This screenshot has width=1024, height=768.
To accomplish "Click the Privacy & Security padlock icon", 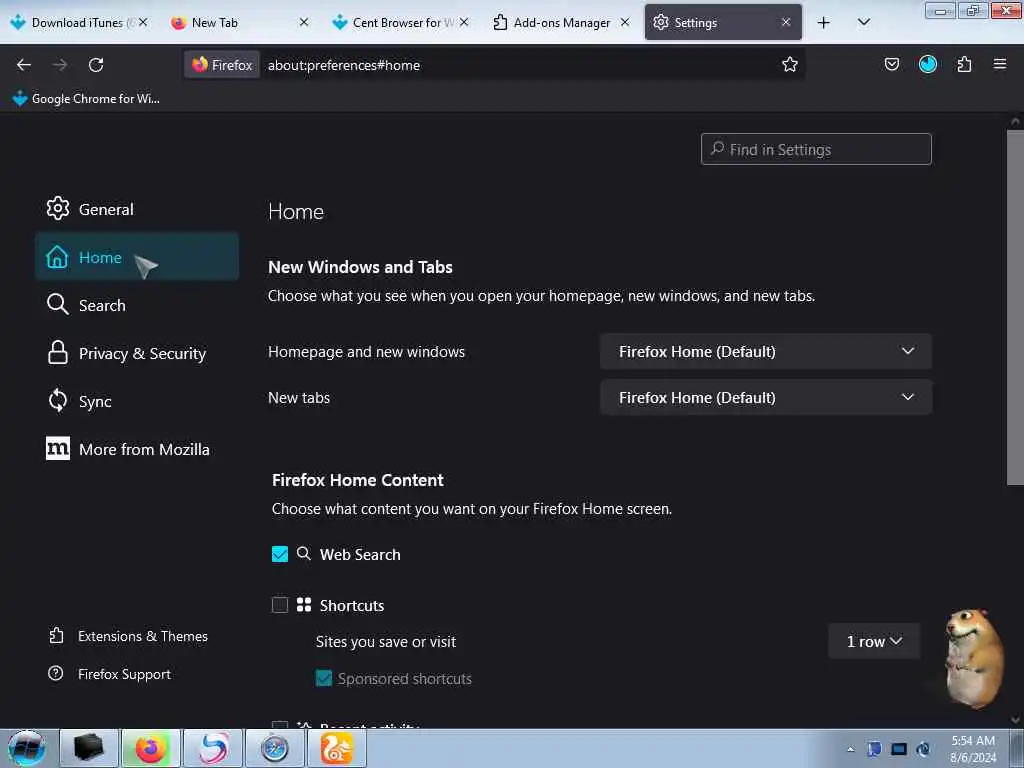I will (57, 352).
